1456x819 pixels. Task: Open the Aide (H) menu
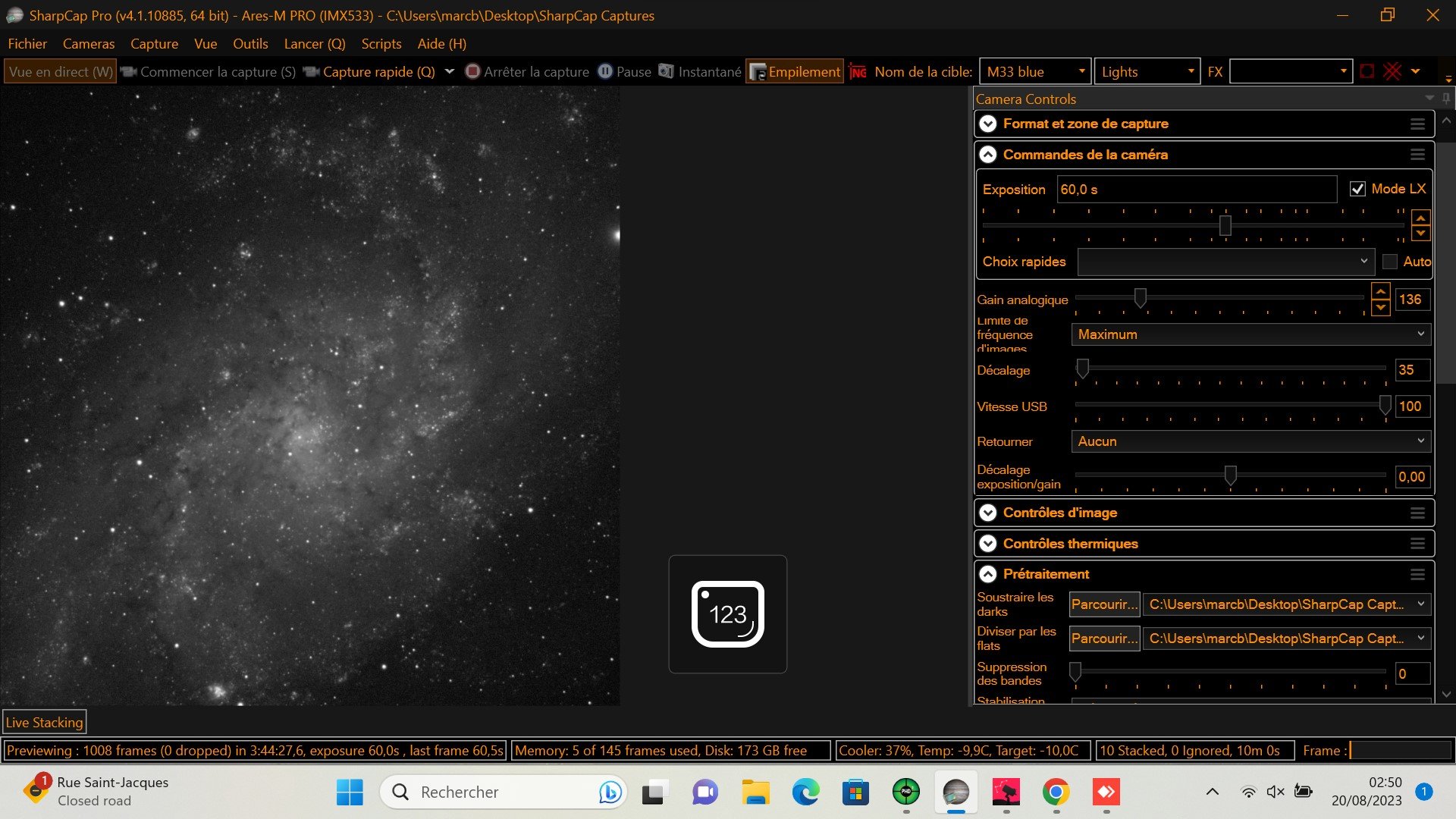click(x=442, y=44)
